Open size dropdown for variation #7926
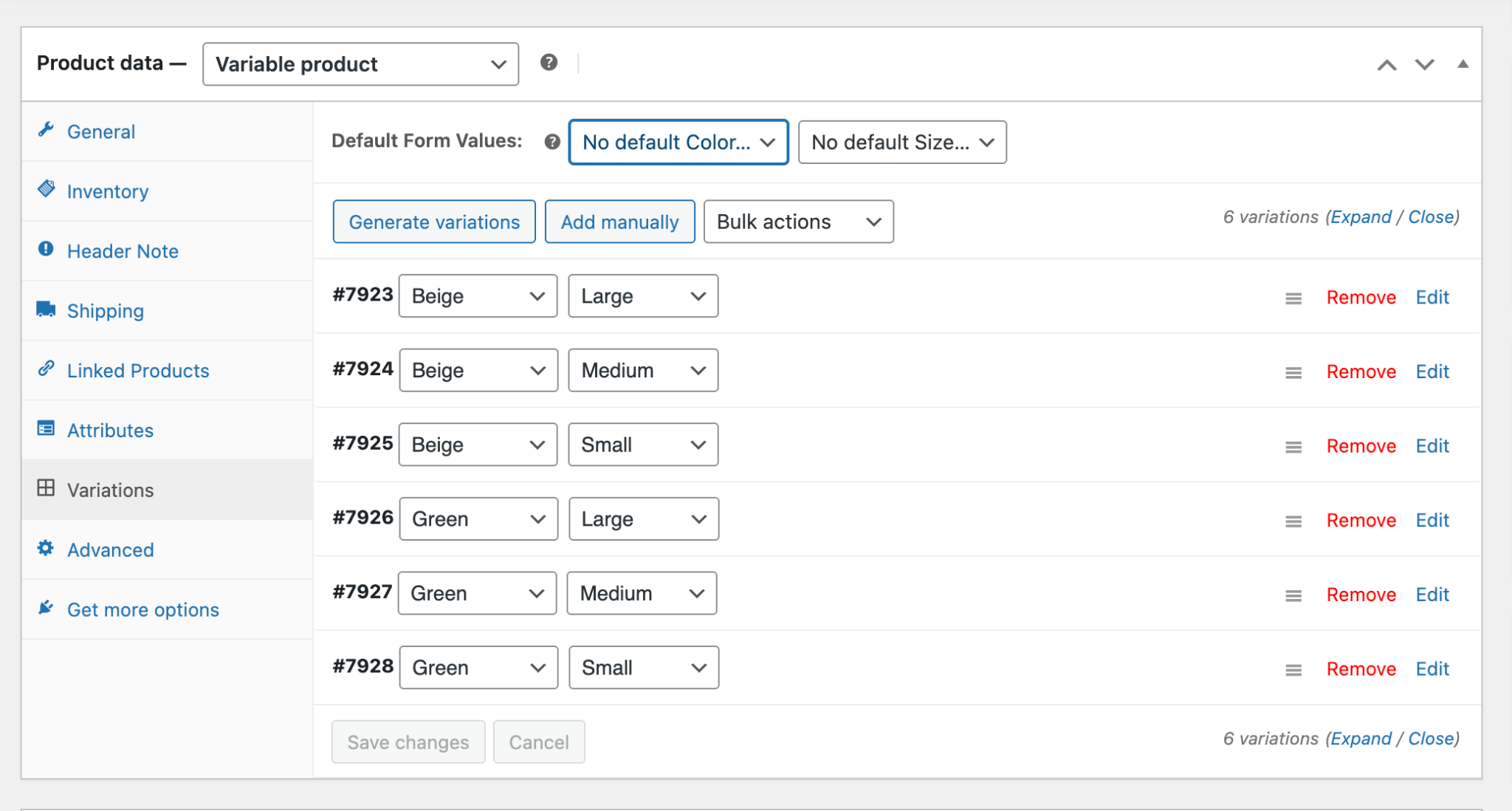Viewport: 1512px width, 811px height. (x=643, y=519)
